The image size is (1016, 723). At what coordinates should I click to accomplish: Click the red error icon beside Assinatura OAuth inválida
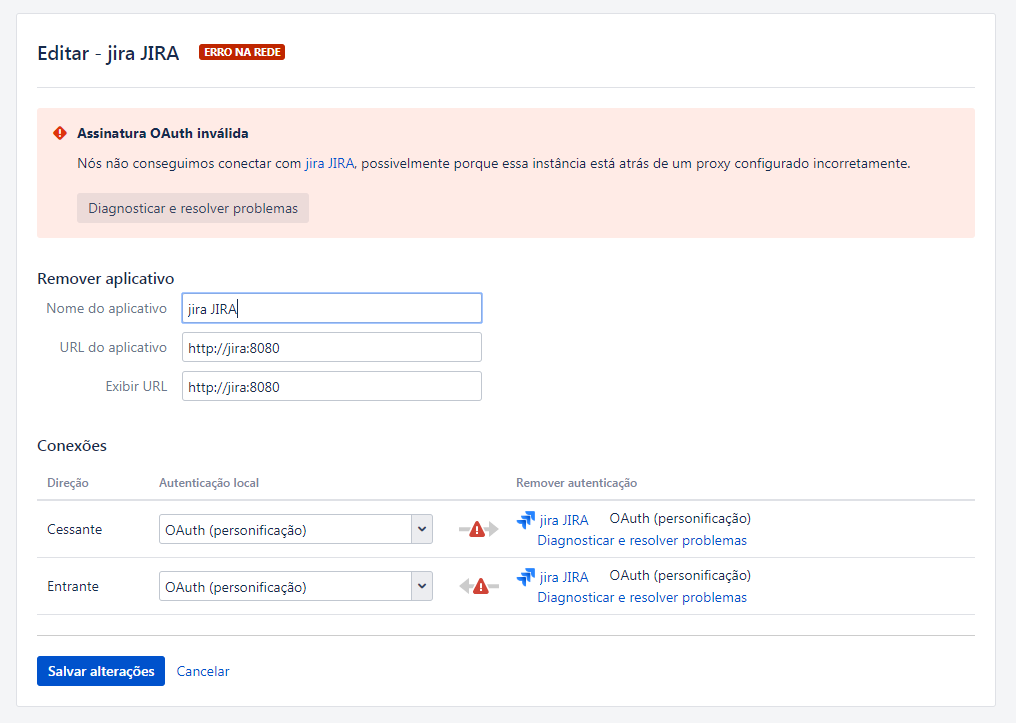click(60, 133)
